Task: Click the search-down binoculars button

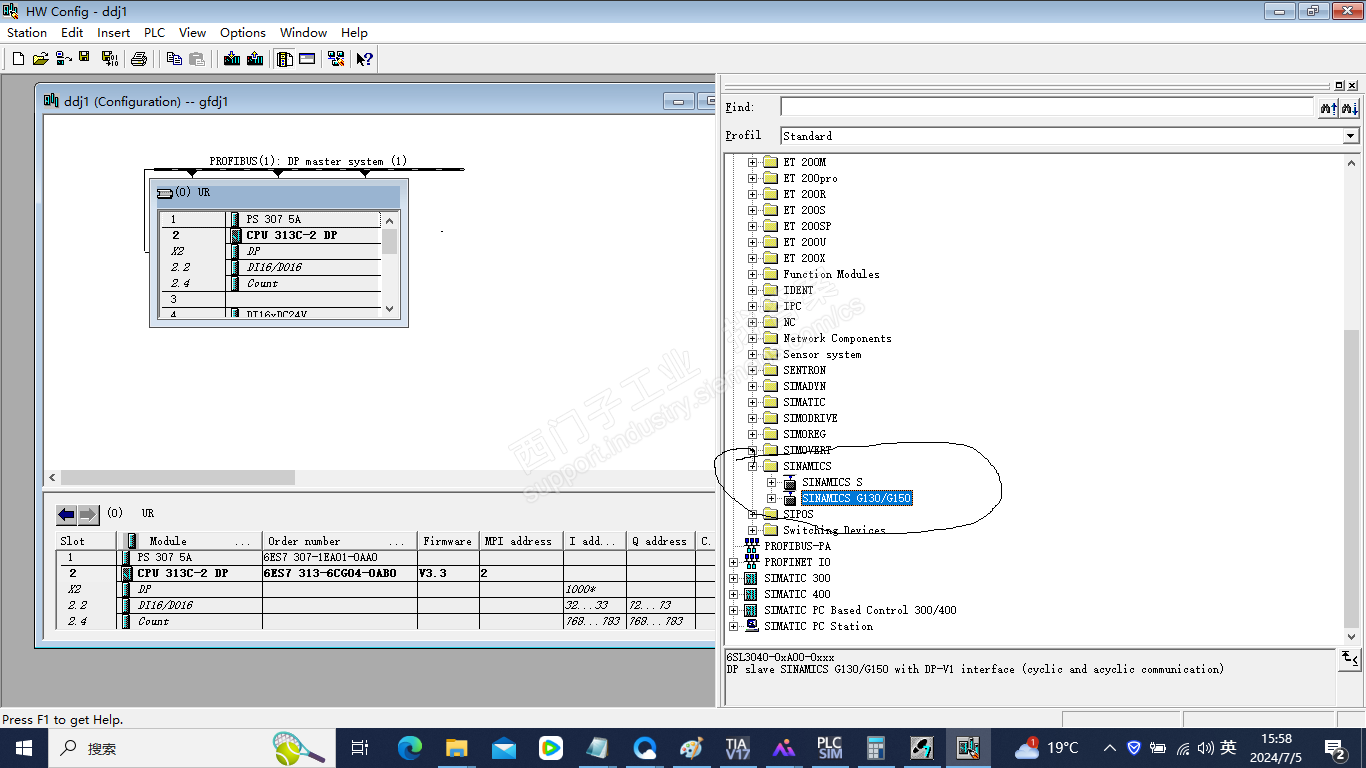Action: pos(1349,107)
